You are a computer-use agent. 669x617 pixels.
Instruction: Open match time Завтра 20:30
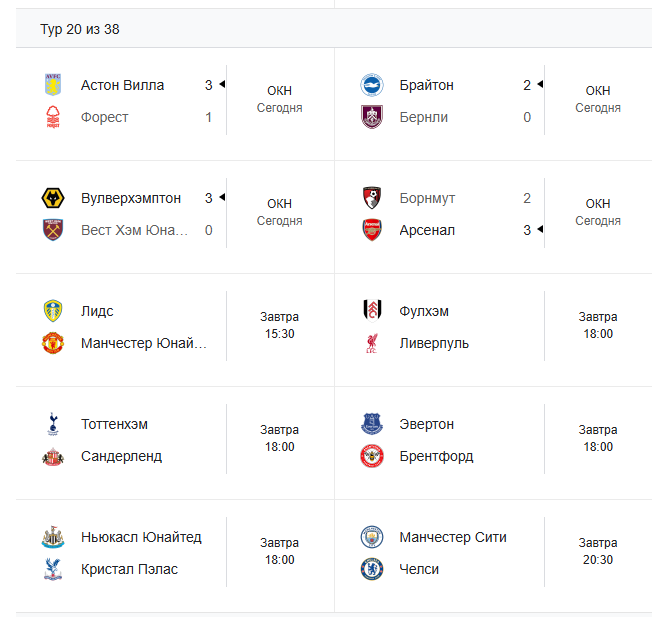(598, 552)
